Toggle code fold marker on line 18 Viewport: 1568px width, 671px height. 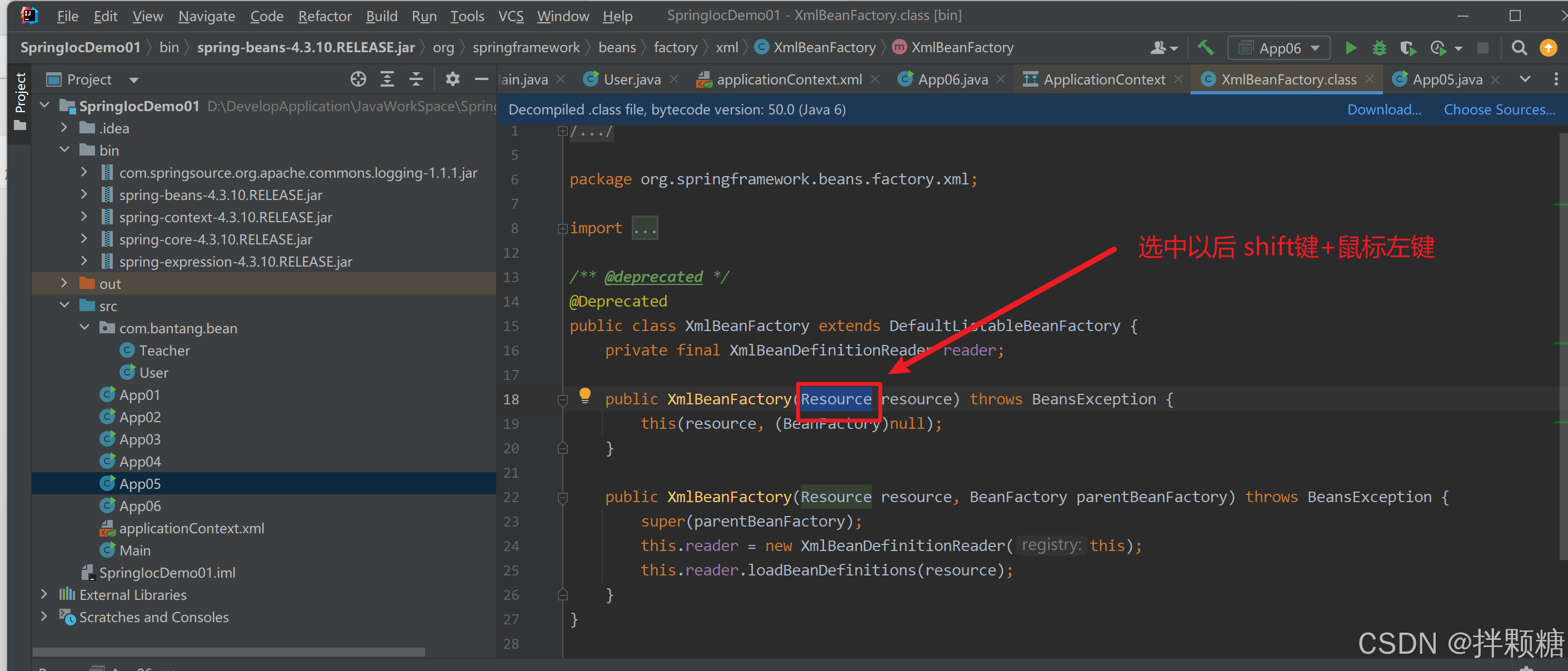[x=562, y=400]
